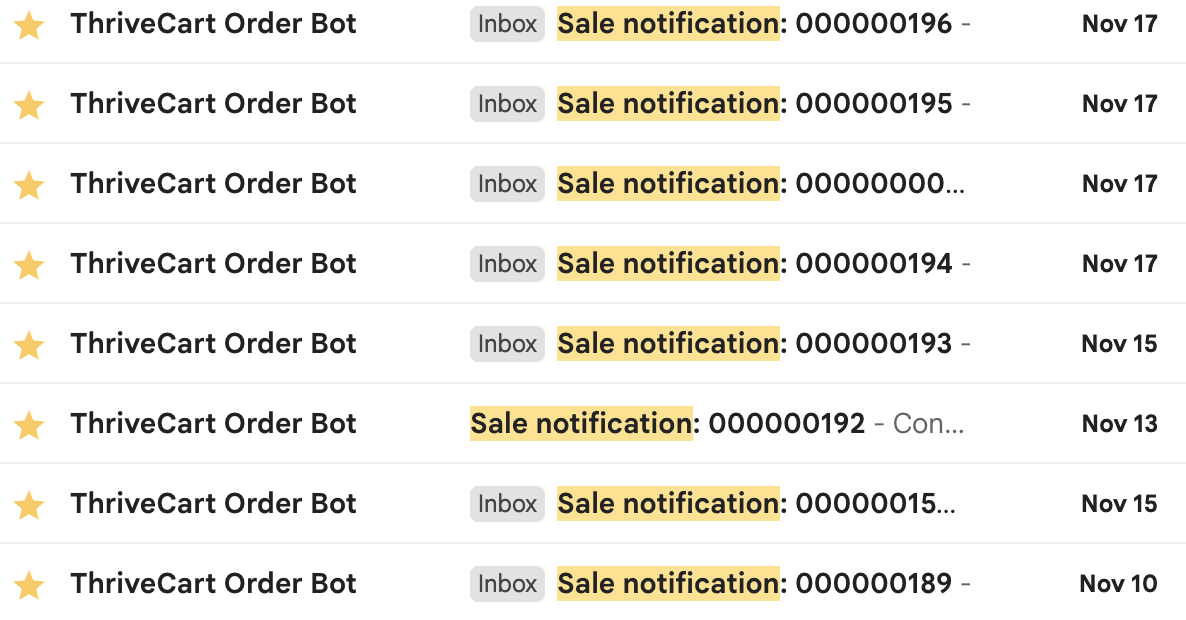1186x620 pixels.
Task: Open the email with subject 00000015…
Action: (x=754, y=504)
